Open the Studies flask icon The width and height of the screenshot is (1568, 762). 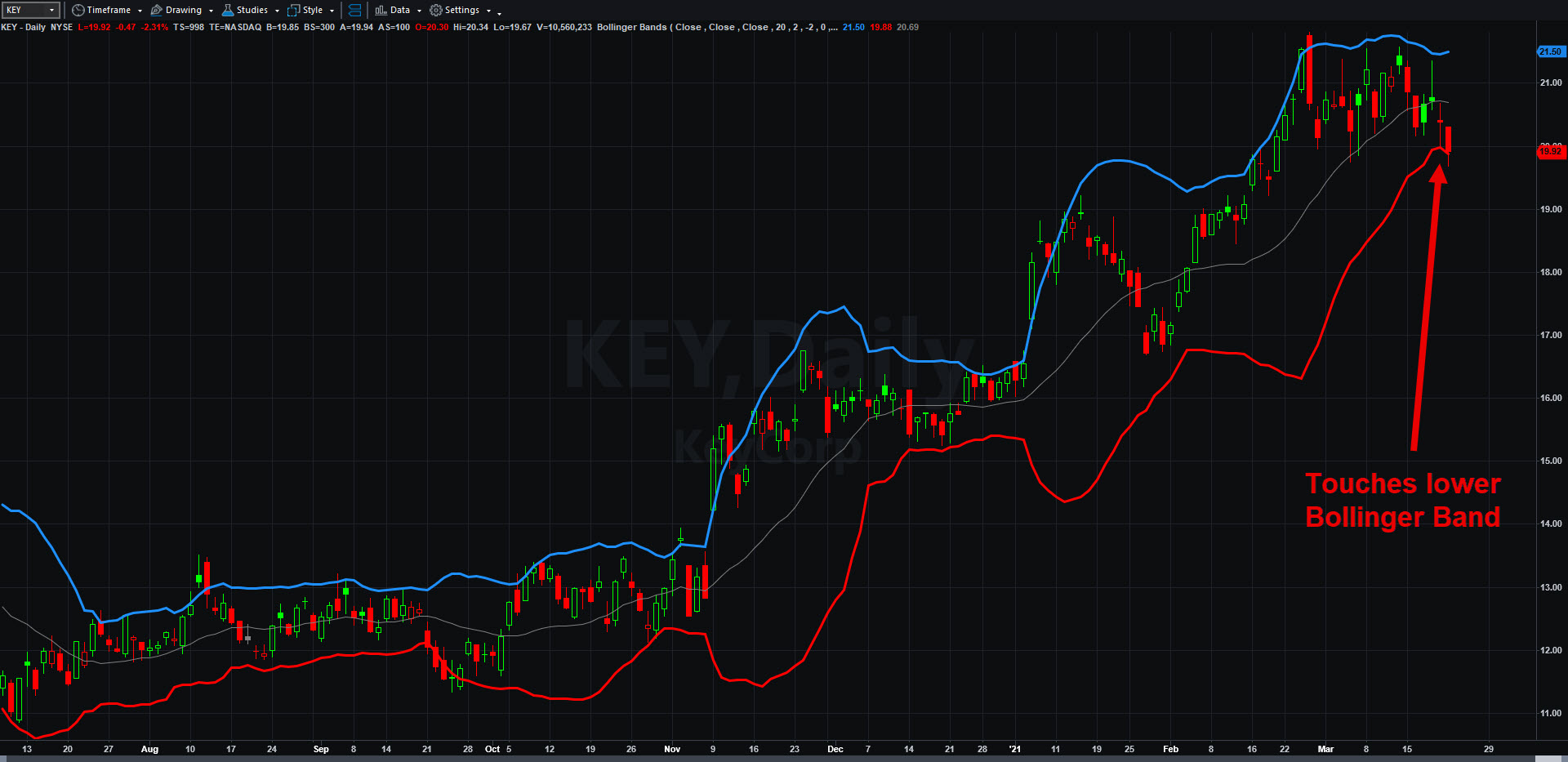click(x=227, y=10)
